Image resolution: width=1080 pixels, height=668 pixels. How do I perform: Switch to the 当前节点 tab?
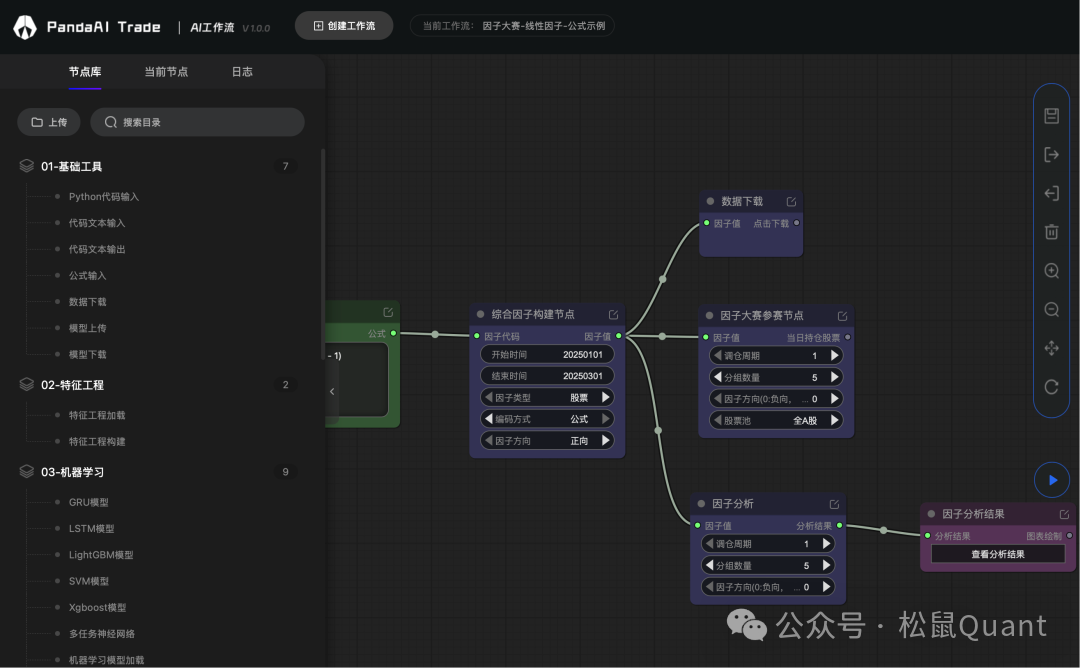point(166,72)
